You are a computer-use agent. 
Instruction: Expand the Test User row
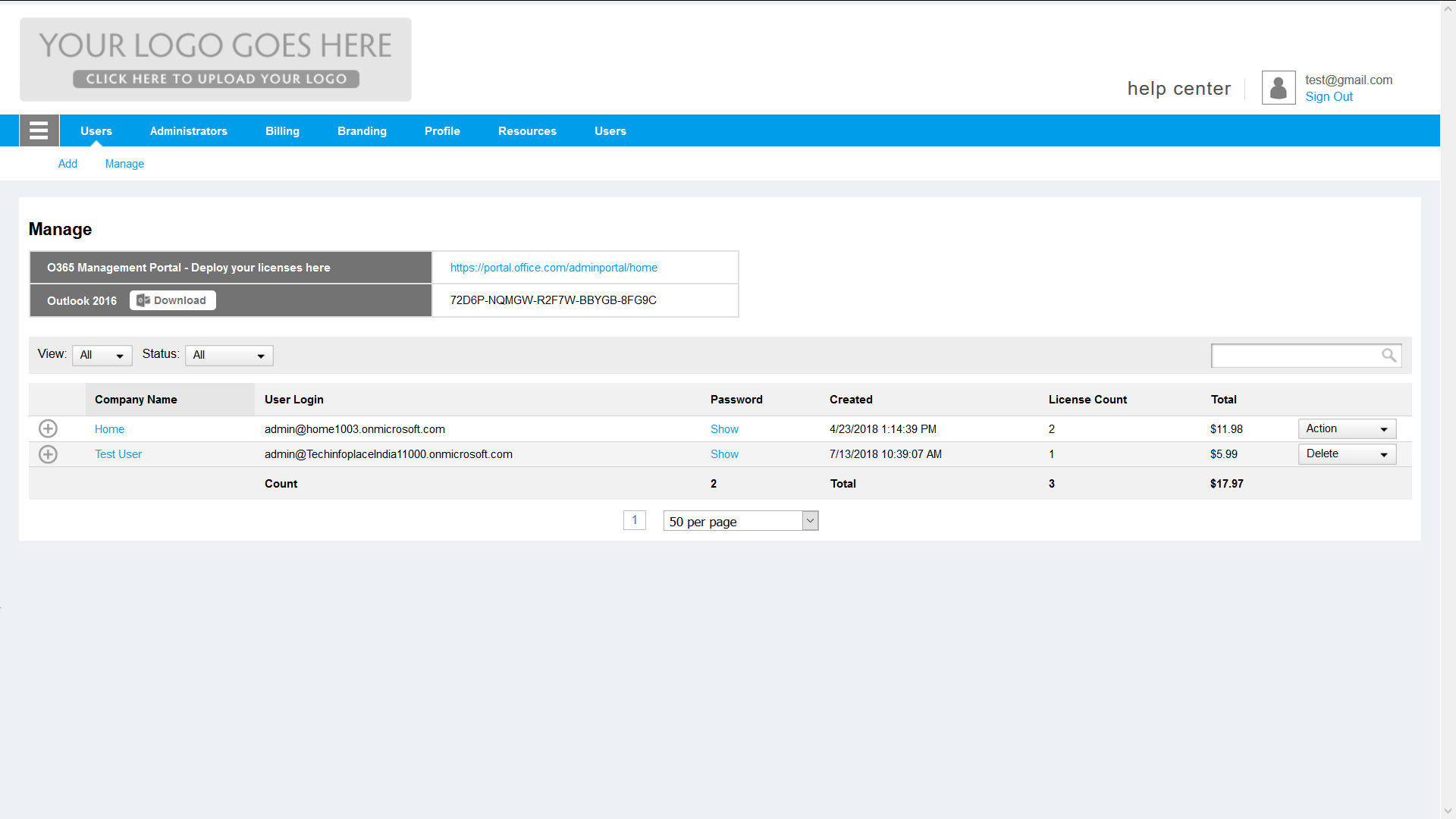click(x=48, y=454)
